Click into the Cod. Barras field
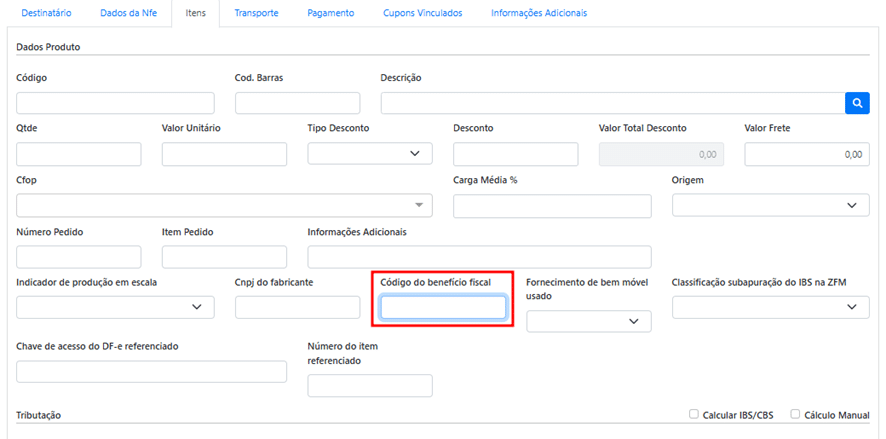This screenshot has width=886, height=439. click(x=297, y=103)
